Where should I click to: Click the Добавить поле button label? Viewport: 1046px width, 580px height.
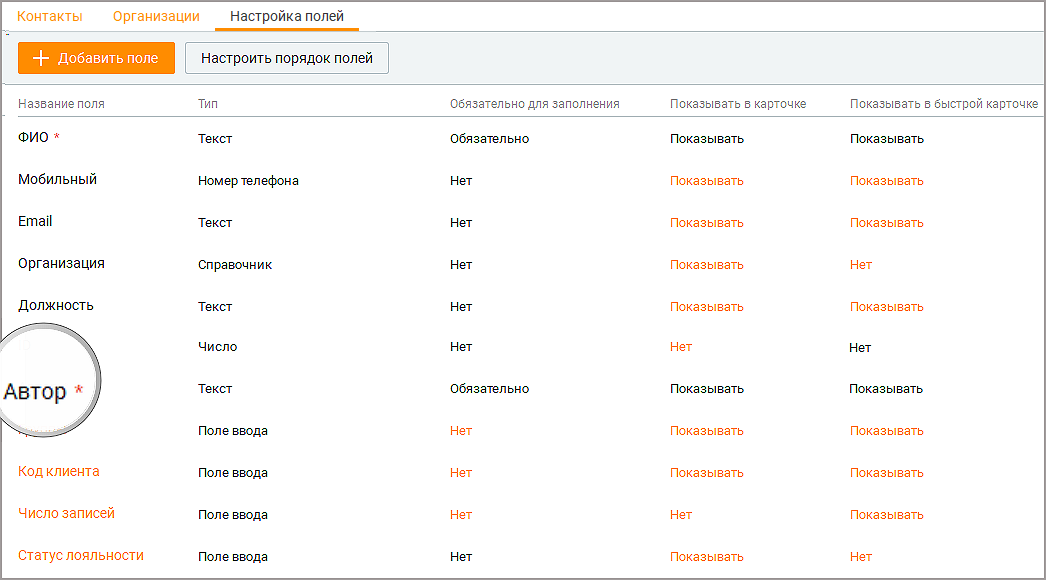(108, 58)
